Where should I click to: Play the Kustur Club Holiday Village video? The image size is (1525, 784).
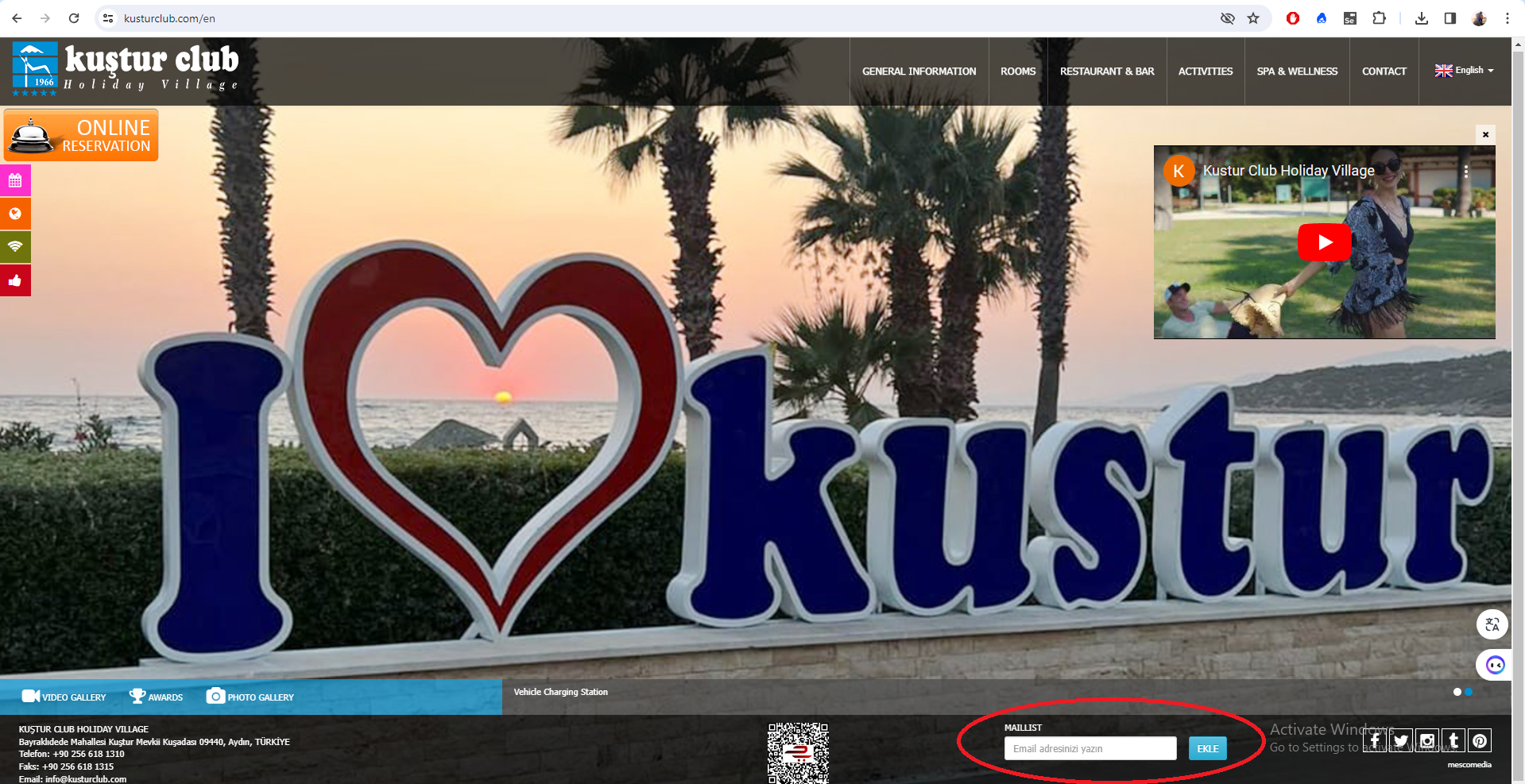click(x=1325, y=242)
